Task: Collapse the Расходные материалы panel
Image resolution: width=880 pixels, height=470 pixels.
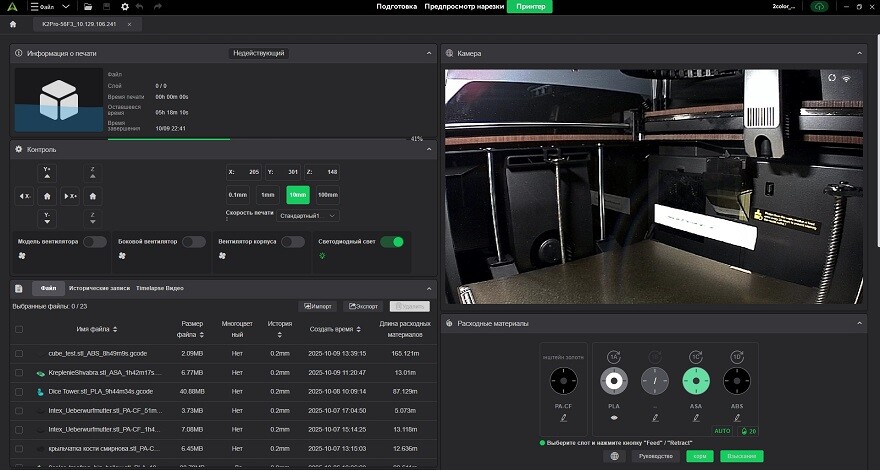Action: pyautogui.click(x=861, y=323)
